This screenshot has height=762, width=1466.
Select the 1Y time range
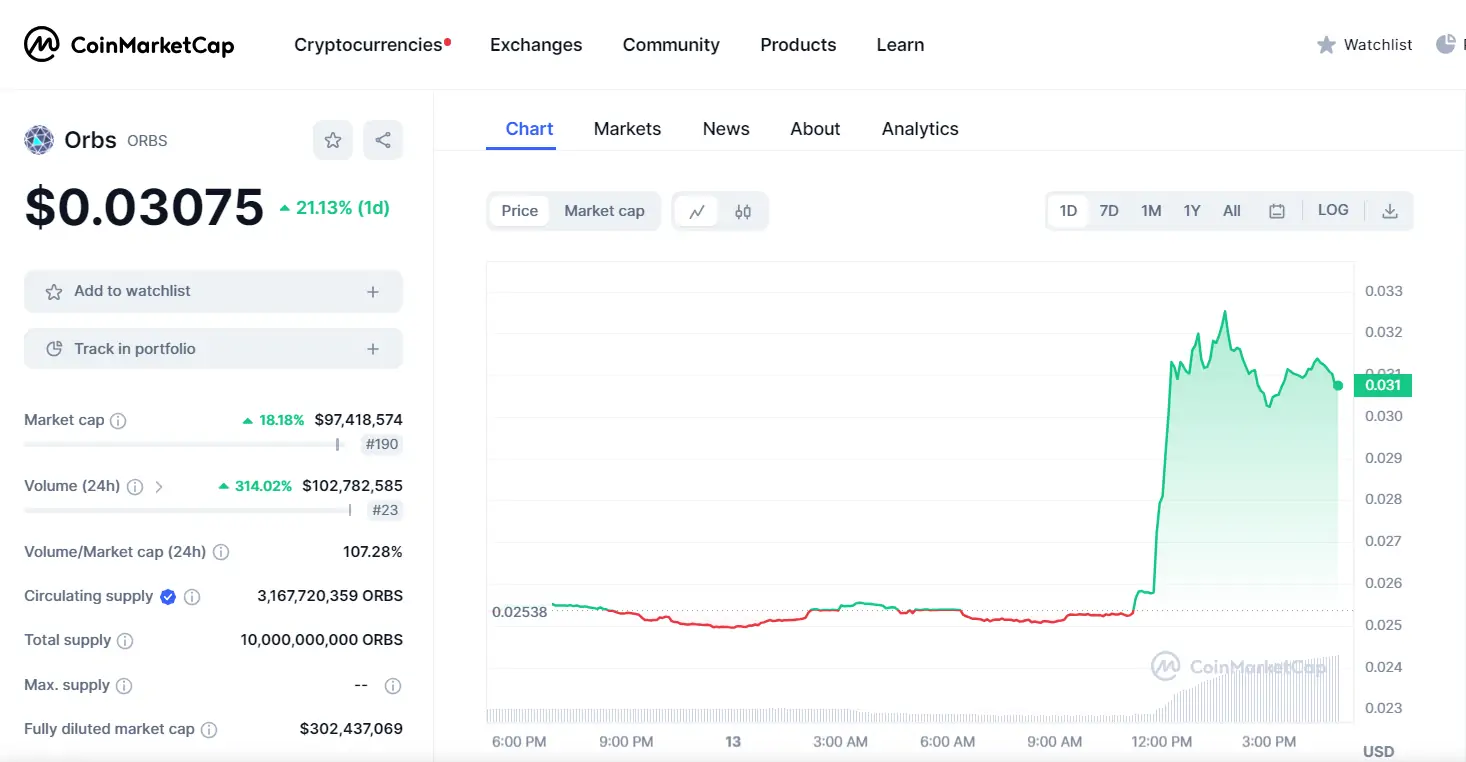(1192, 211)
